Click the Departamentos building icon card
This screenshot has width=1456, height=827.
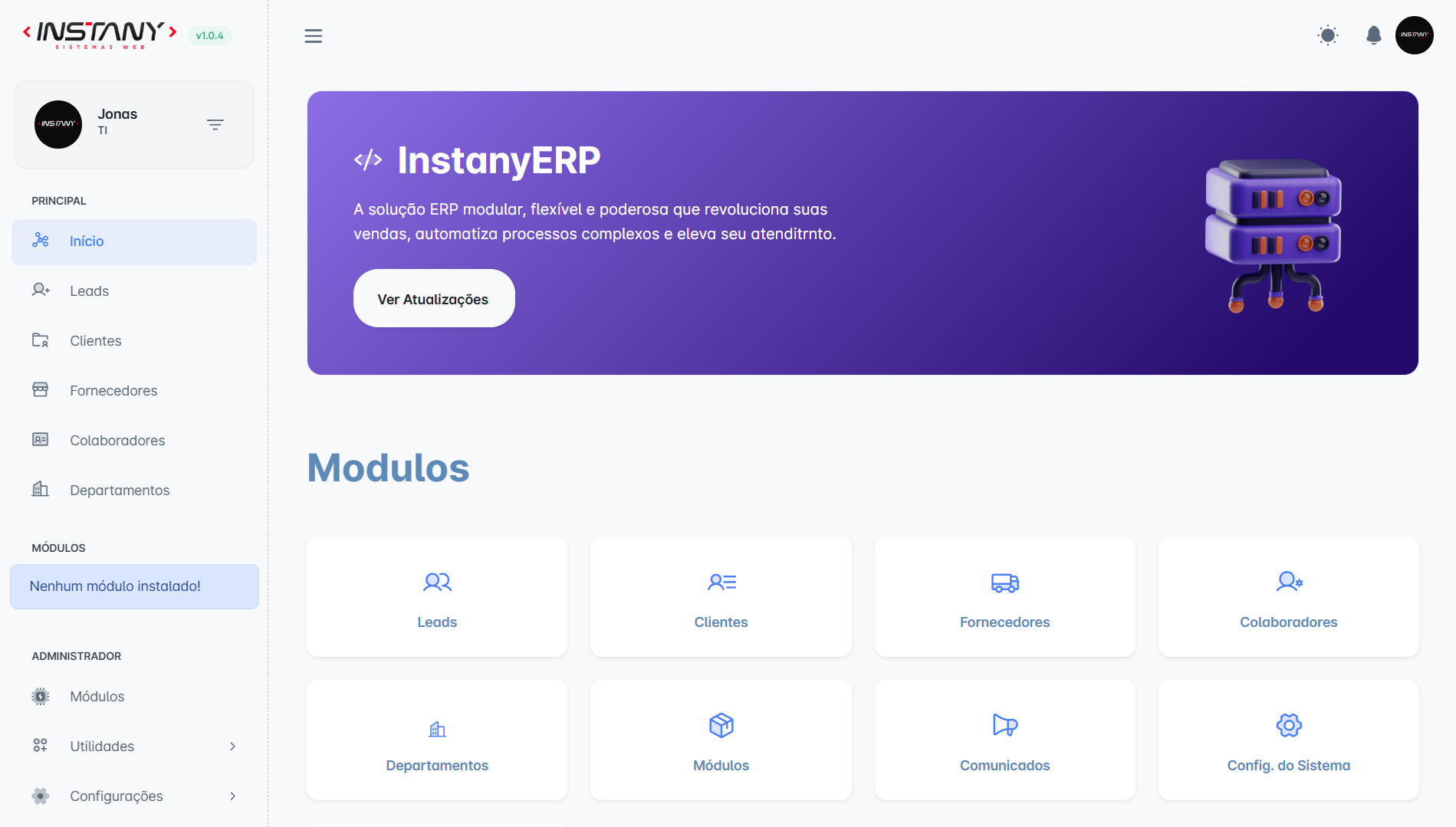pyautogui.click(x=437, y=728)
